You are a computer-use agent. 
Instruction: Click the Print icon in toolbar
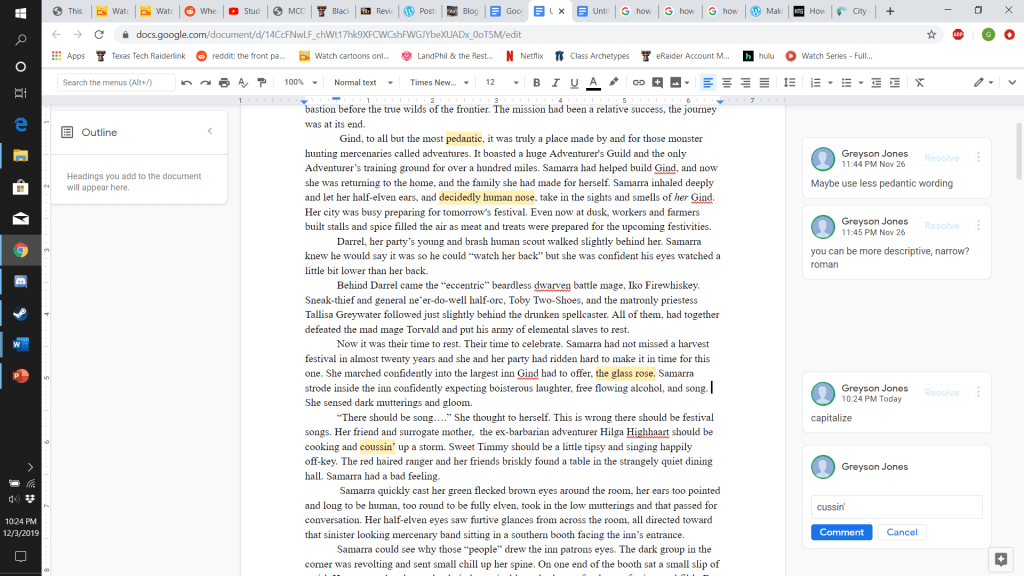224,82
